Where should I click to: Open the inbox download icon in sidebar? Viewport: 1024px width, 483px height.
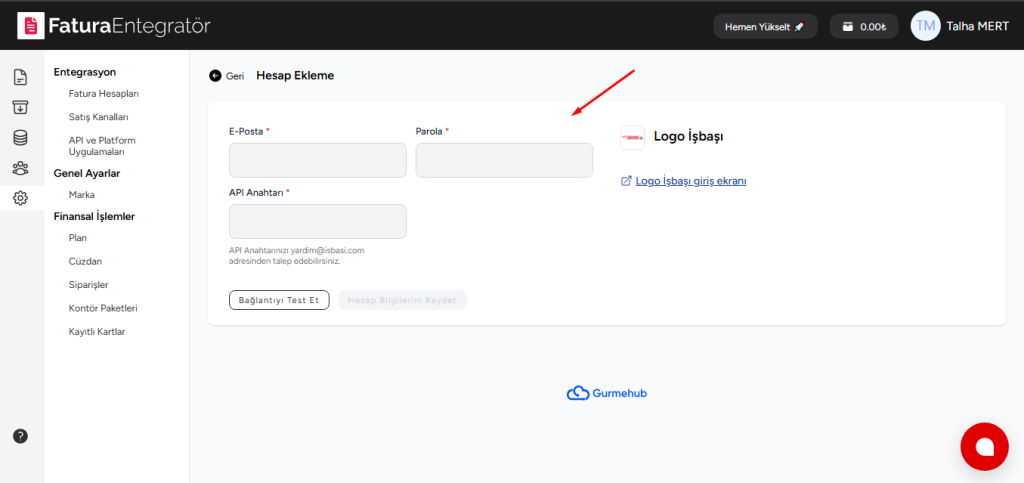(20, 107)
